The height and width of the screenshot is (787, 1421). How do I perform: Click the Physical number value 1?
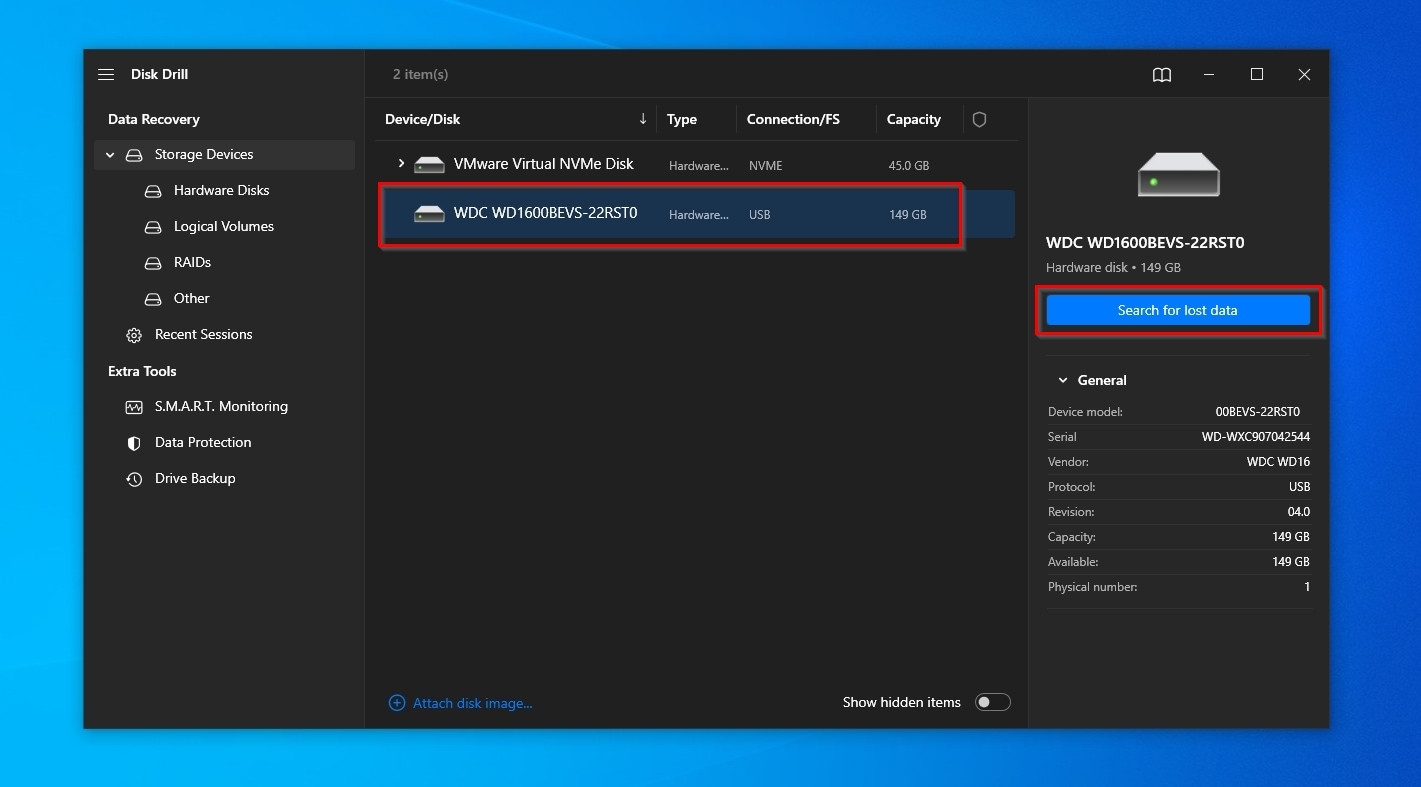click(x=1307, y=587)
